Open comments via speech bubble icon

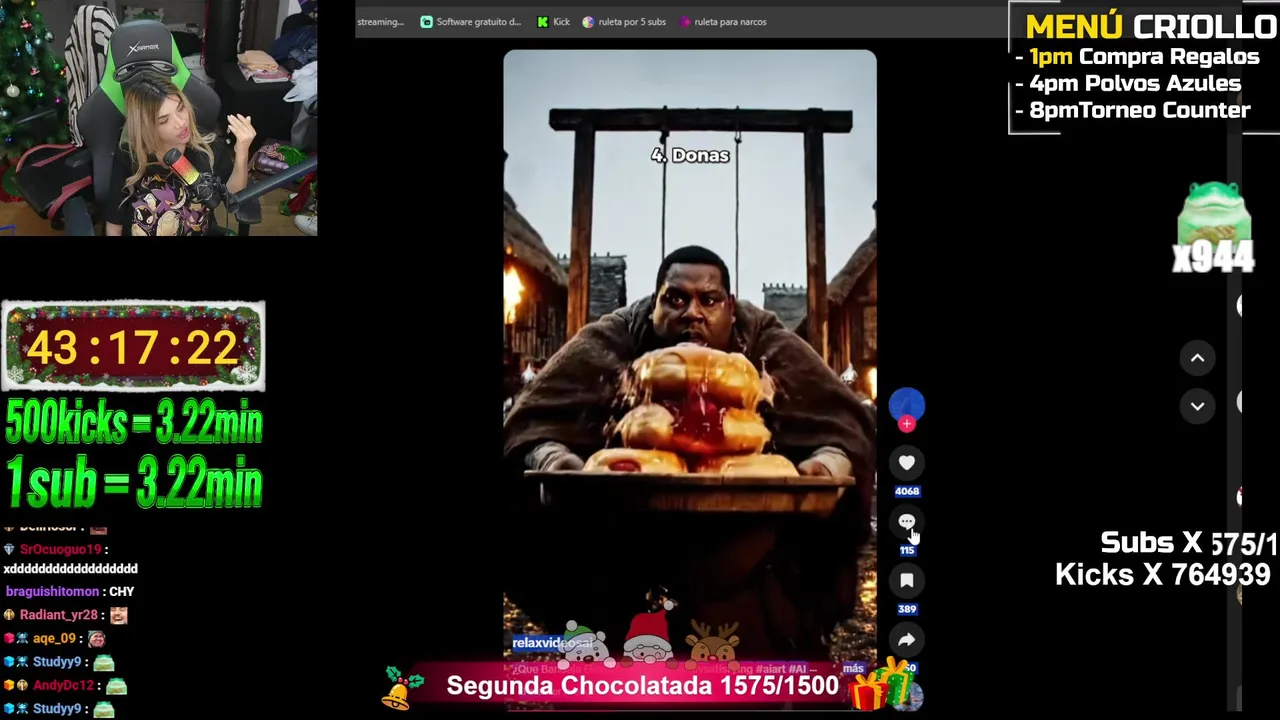pos(906,522)
